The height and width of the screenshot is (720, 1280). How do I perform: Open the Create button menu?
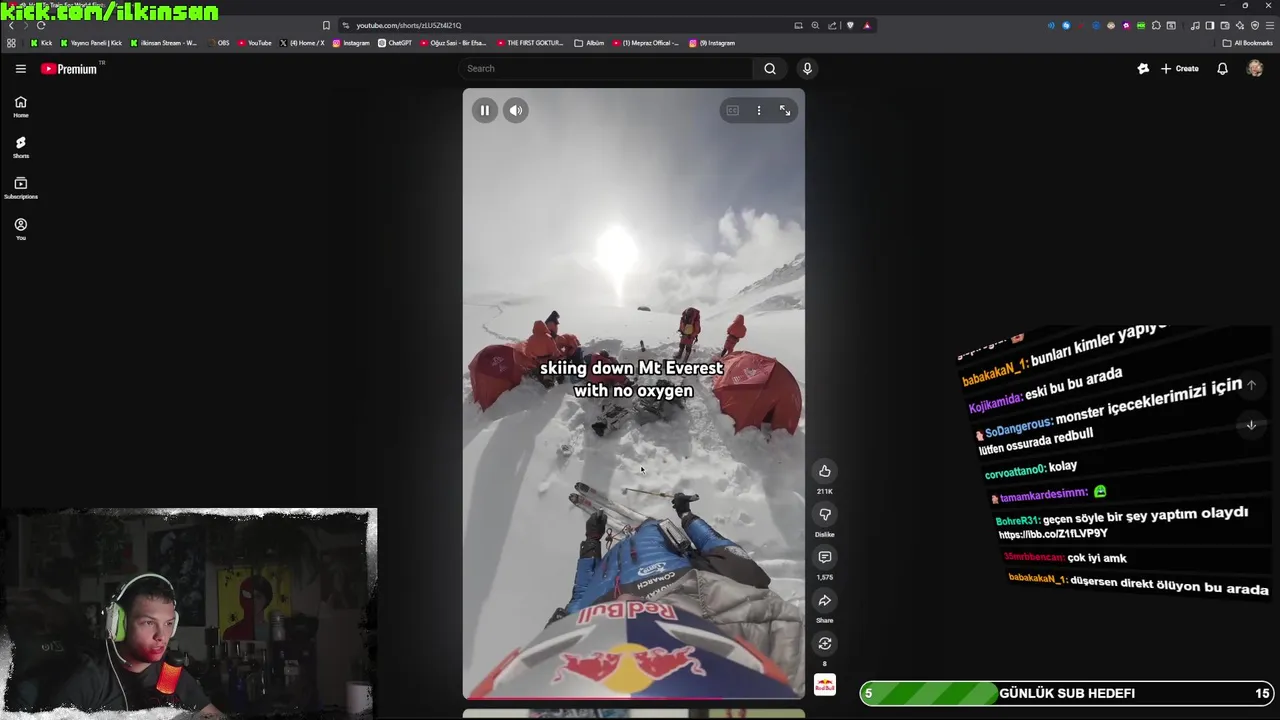tap(1180, 69)
